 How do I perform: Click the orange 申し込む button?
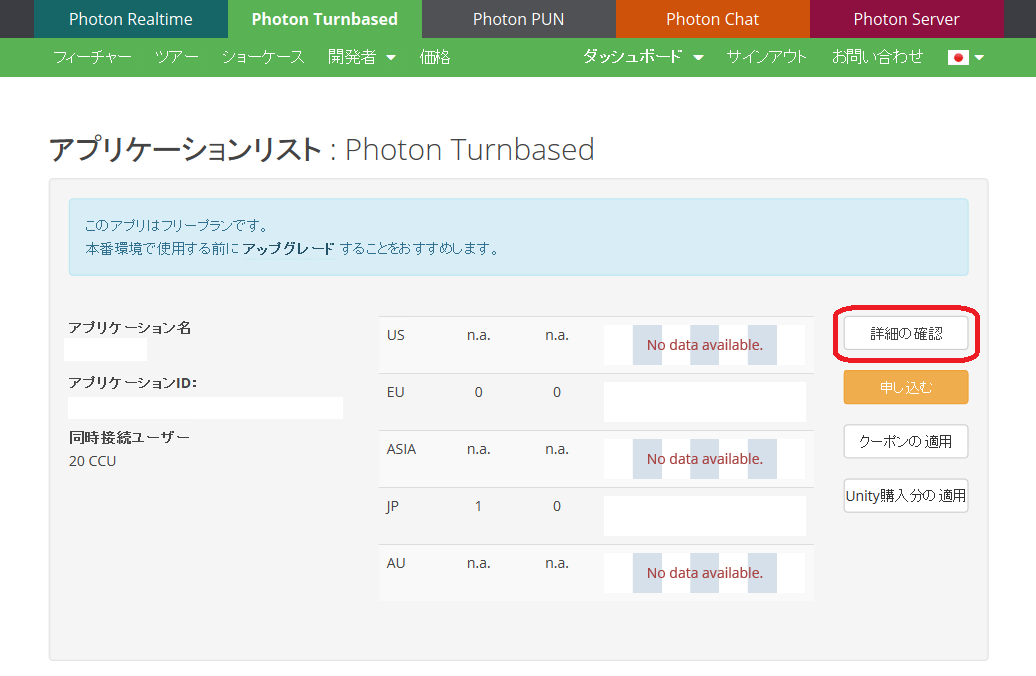[x=906, y=387]
